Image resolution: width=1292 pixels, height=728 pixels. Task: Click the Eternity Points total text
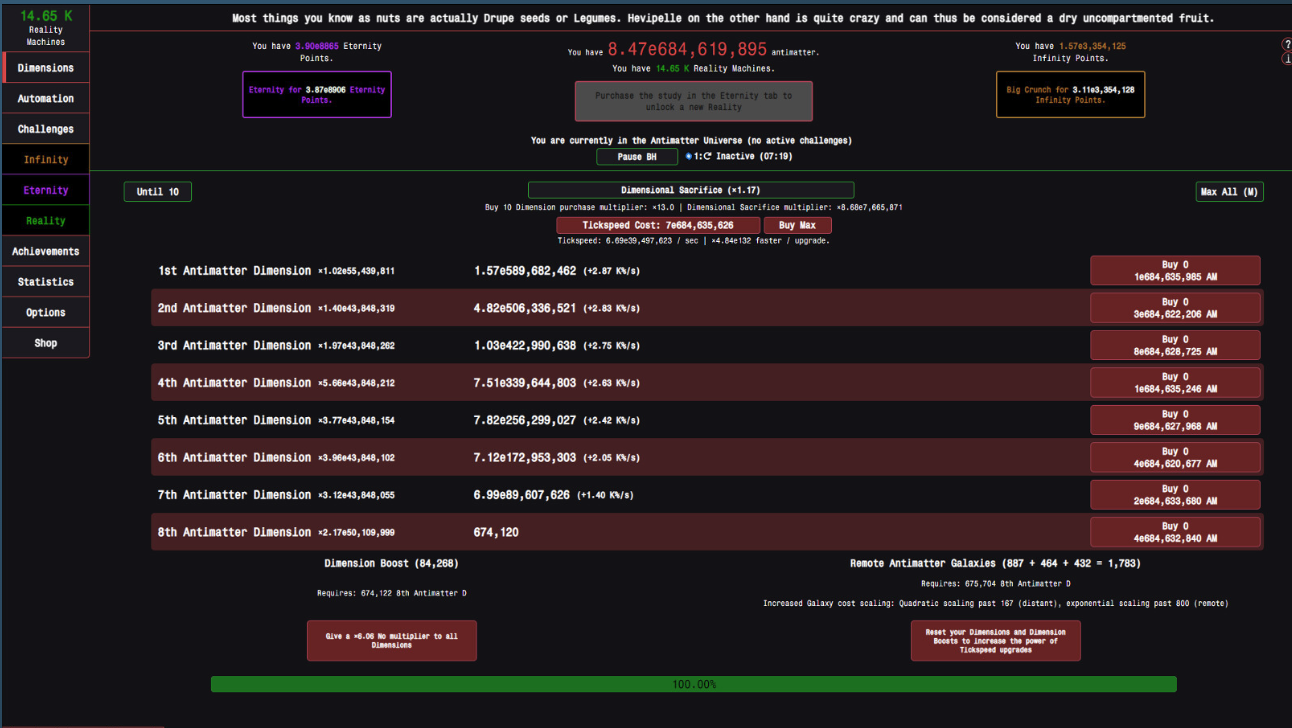pyautogui.click(x=317, y=51)
